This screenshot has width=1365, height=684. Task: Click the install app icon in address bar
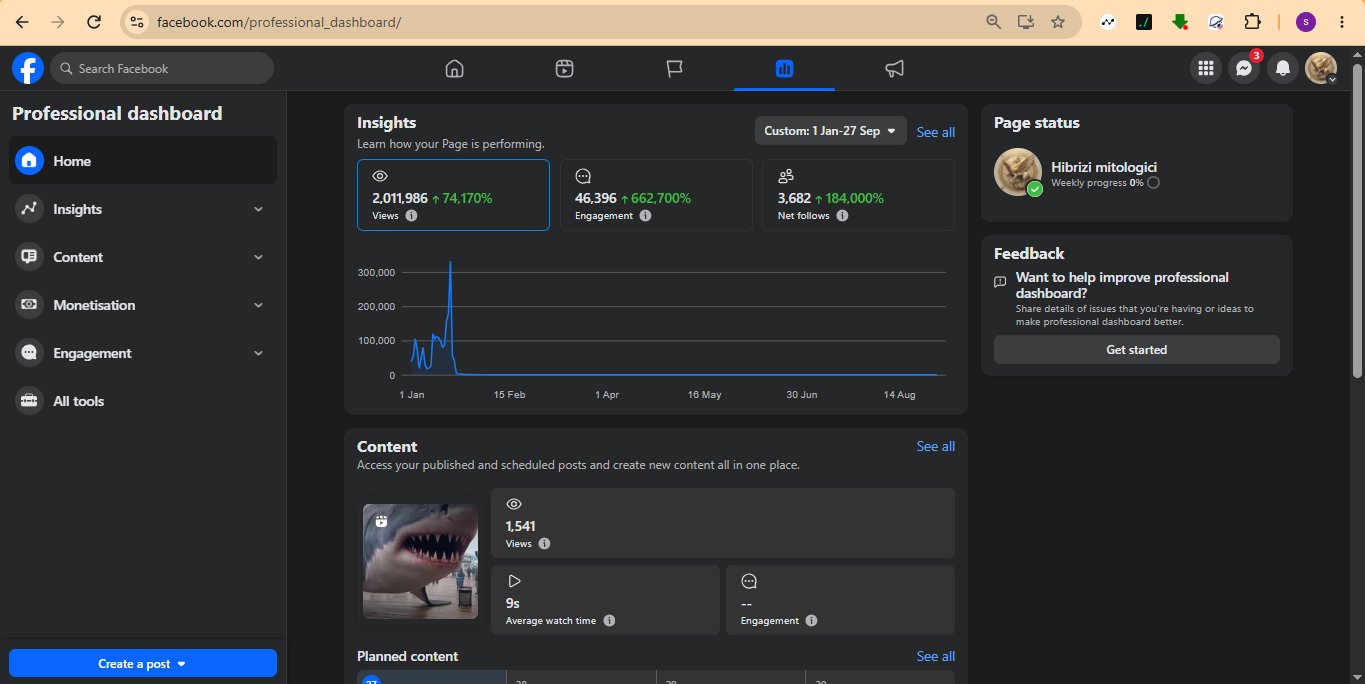click(x=1025, y=21)
